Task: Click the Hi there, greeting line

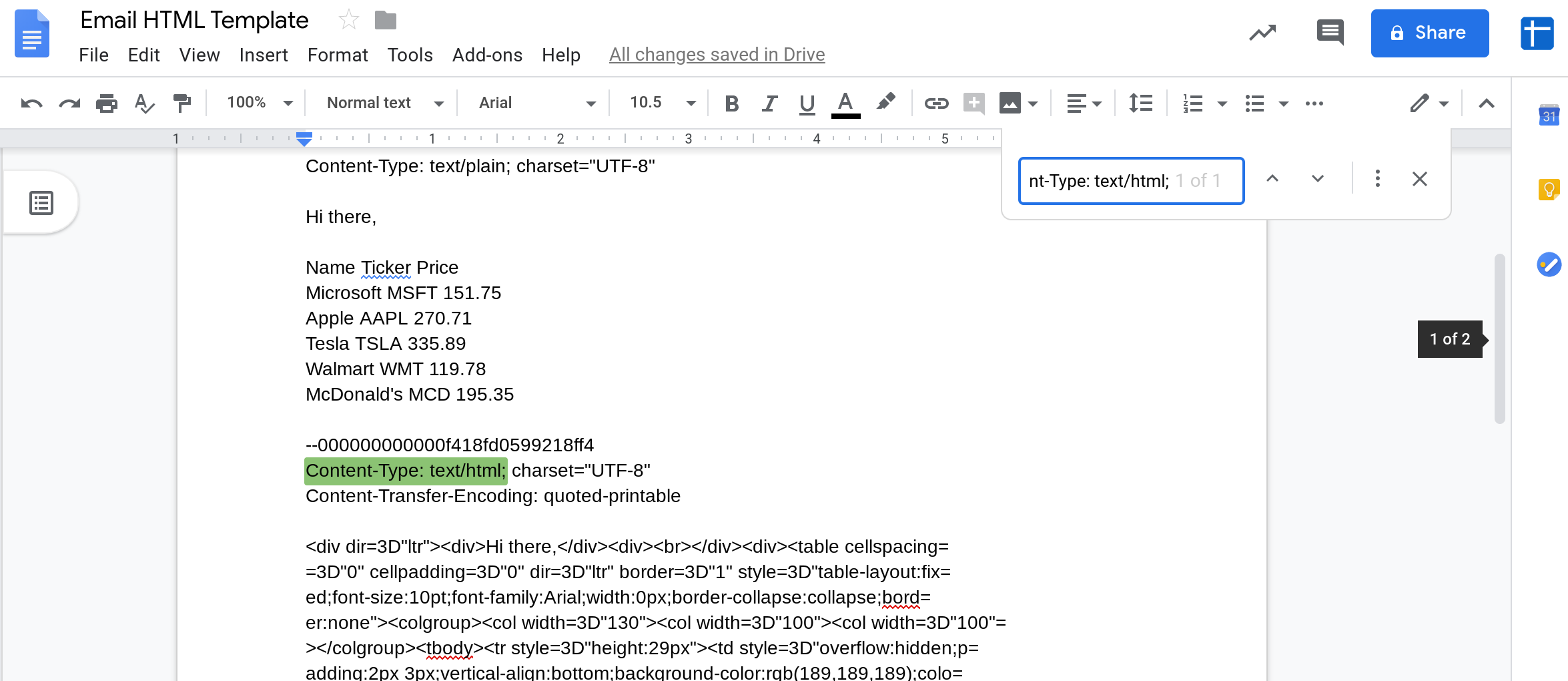Action: click(x=341, y=217)
